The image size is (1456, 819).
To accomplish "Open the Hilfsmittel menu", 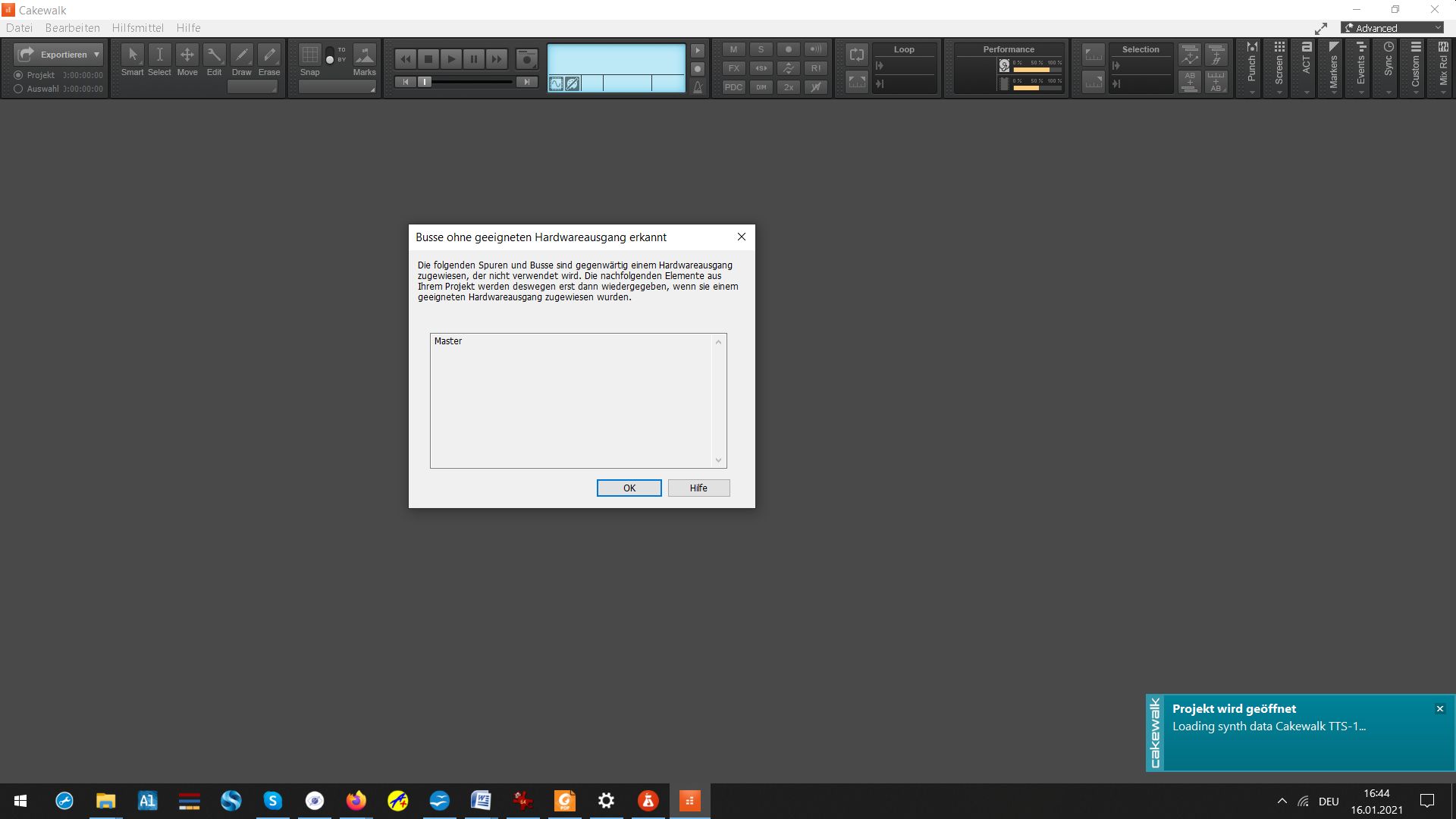I will pyautogui.click(x=137, y=28).
